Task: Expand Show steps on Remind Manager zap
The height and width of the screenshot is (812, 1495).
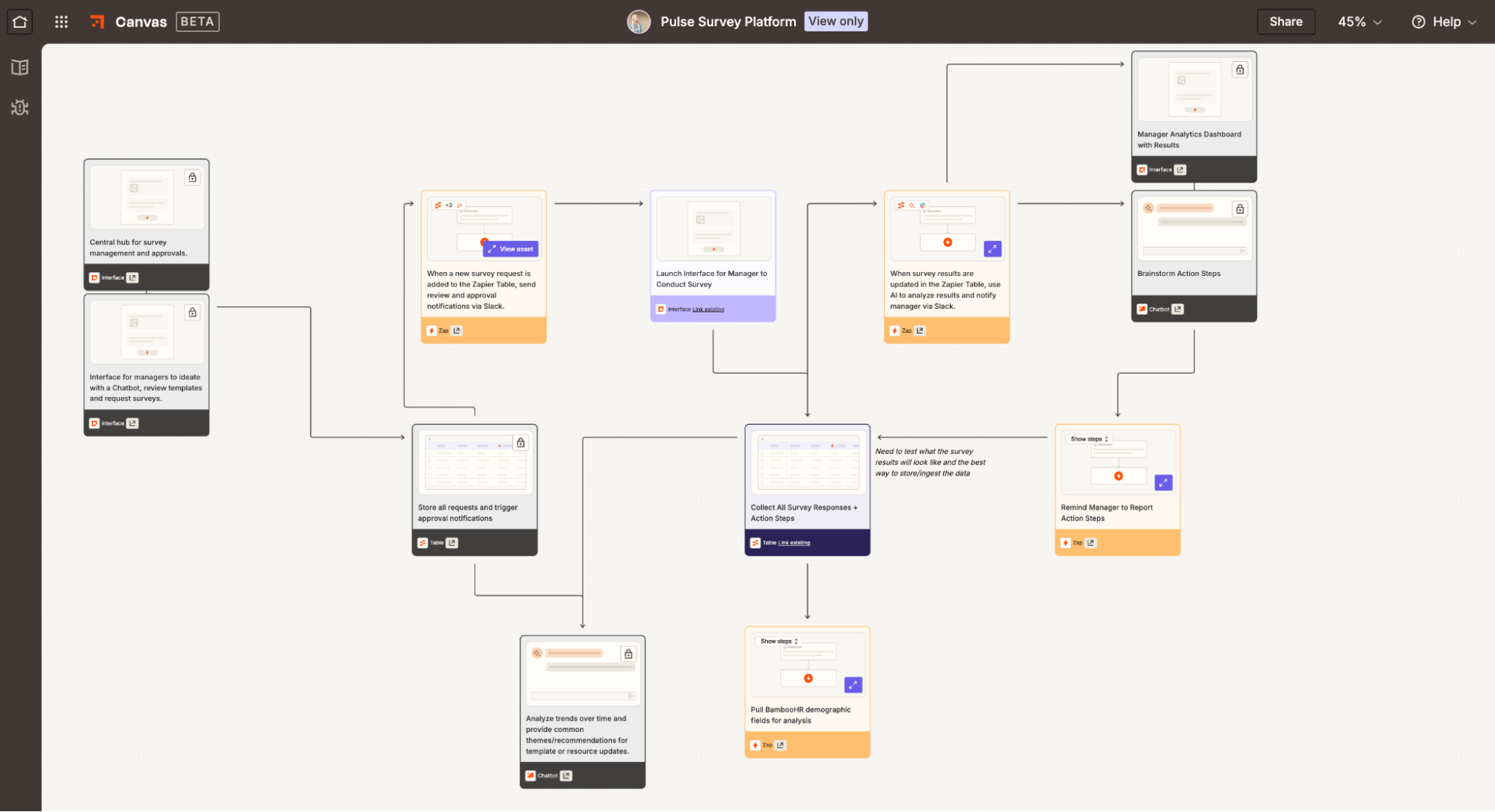Action: [x=1088, y=439]
